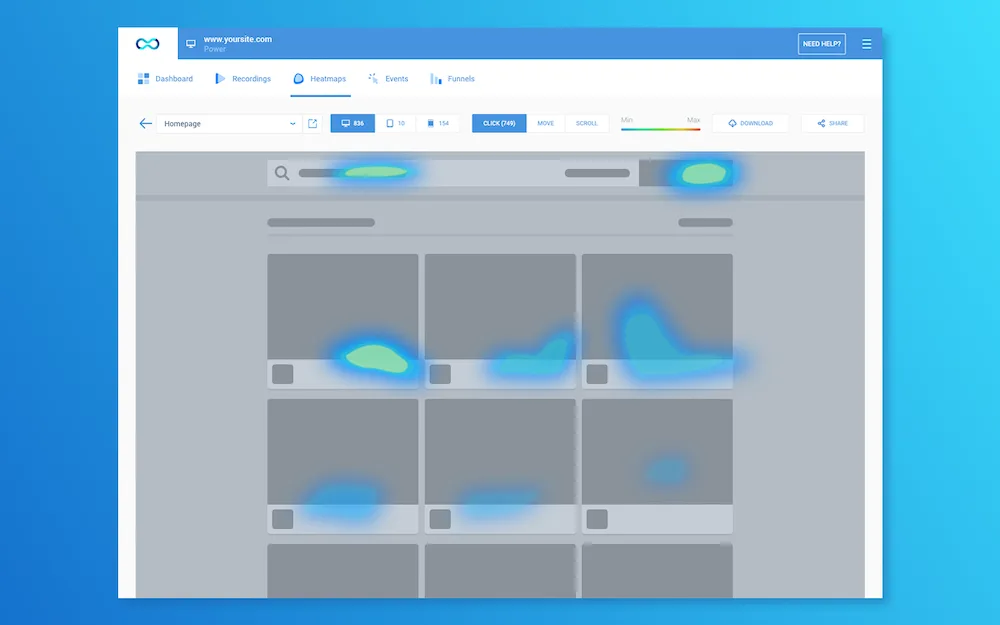Open the hamburger menu
The height and width of the screenshot is (625, 1000).
[x=866, y=44]
